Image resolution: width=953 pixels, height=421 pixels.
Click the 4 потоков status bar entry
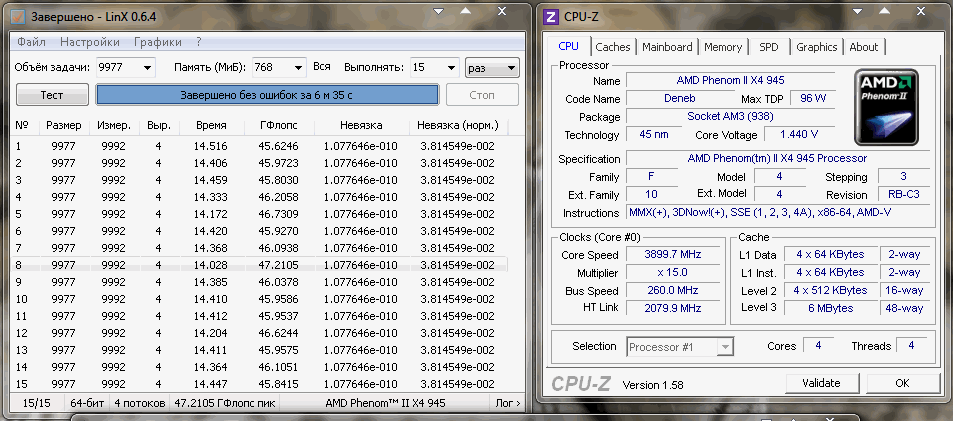140,403
